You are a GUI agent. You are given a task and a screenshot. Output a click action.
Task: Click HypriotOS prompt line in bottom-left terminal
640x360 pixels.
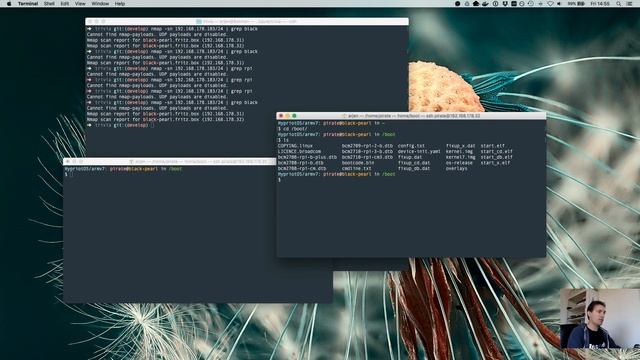point(123,169)
